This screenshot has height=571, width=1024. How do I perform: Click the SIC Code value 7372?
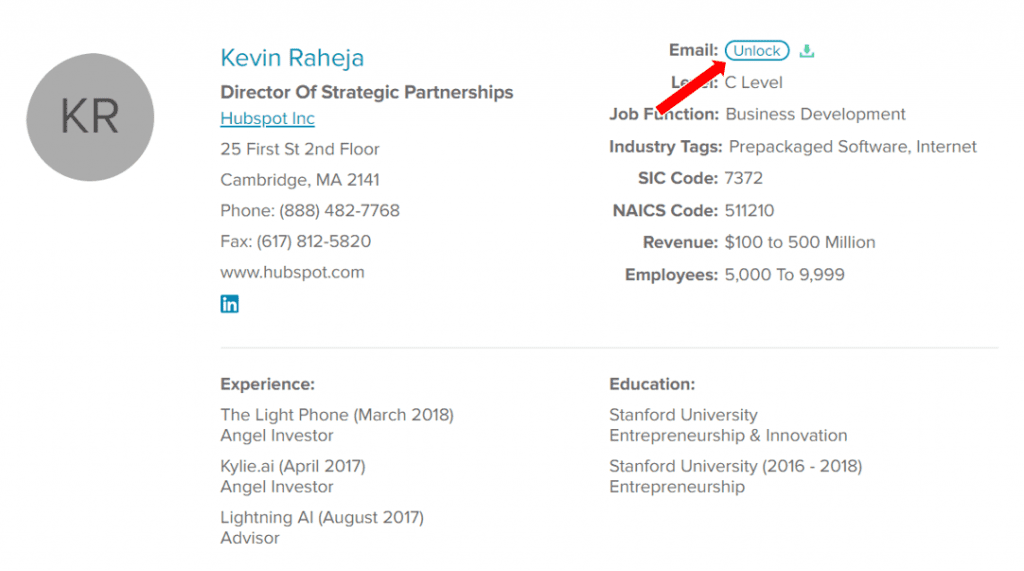(x=743, y=178)
